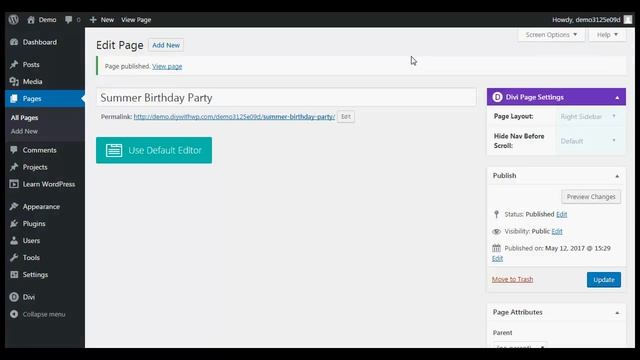Click the Pages icon in sidebar

(x=14, y=99)
